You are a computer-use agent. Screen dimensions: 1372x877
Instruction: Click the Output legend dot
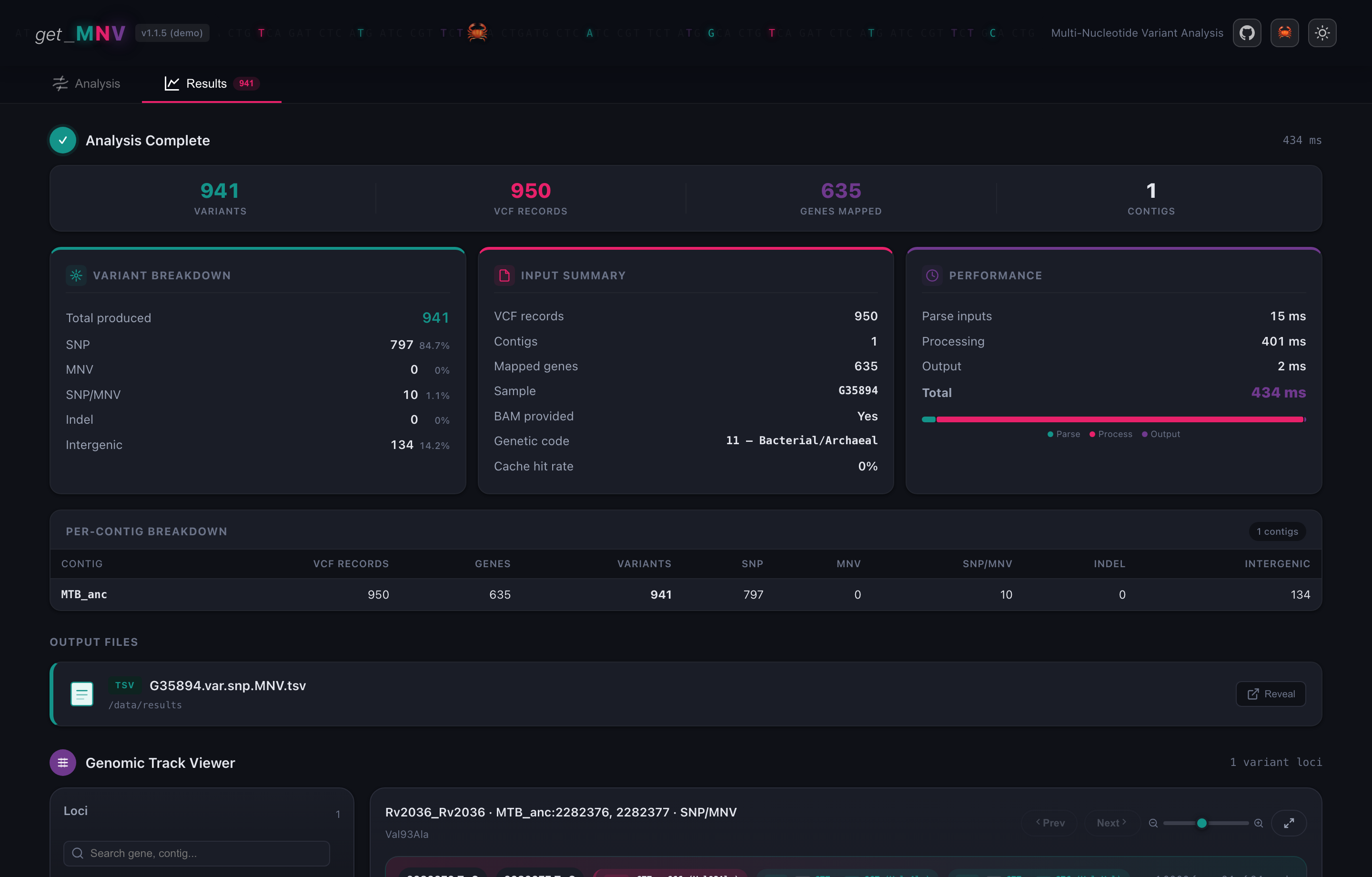point(1145,435)
